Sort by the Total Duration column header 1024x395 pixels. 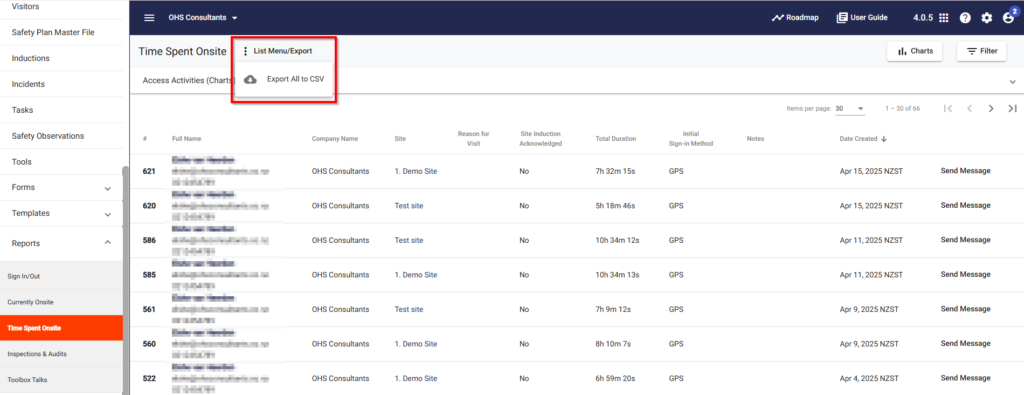(615, 138)
